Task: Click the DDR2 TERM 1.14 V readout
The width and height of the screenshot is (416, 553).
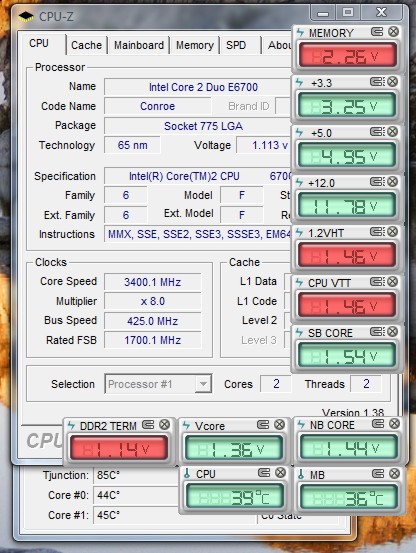Action: pos(119,448)
